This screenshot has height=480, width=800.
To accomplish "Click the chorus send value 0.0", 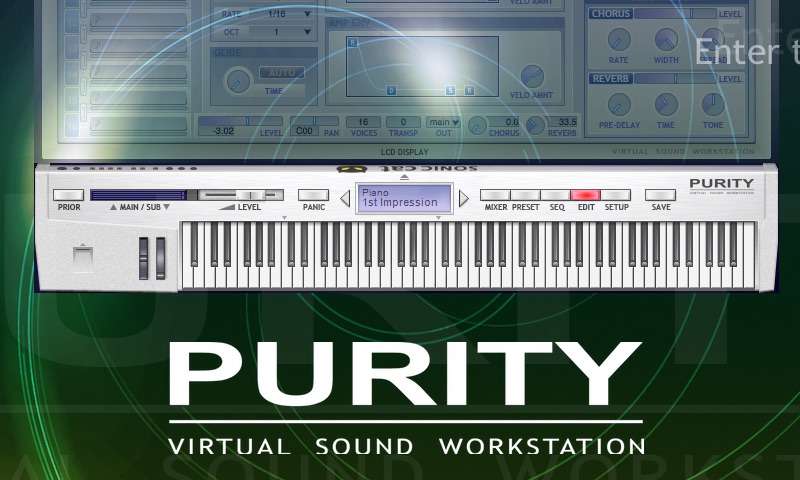I will coord(505,122).
